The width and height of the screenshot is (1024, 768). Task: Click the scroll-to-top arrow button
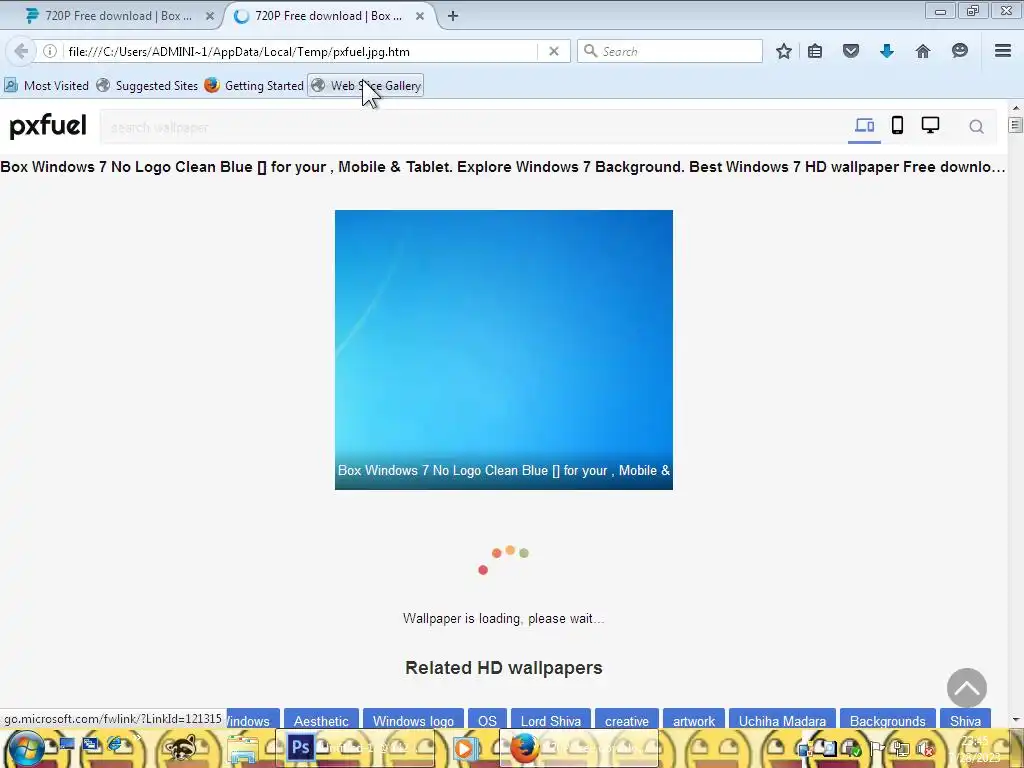(967, 688)
